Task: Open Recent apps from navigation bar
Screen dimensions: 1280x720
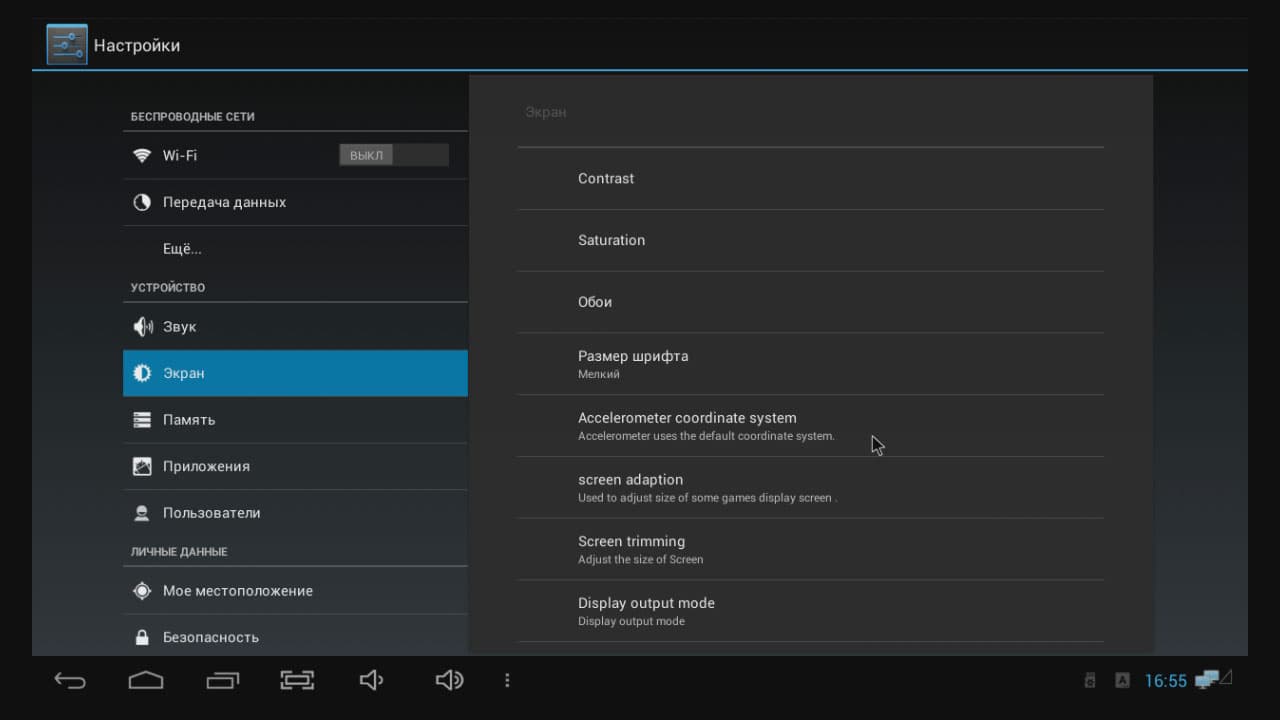Action: pos(223,680)
